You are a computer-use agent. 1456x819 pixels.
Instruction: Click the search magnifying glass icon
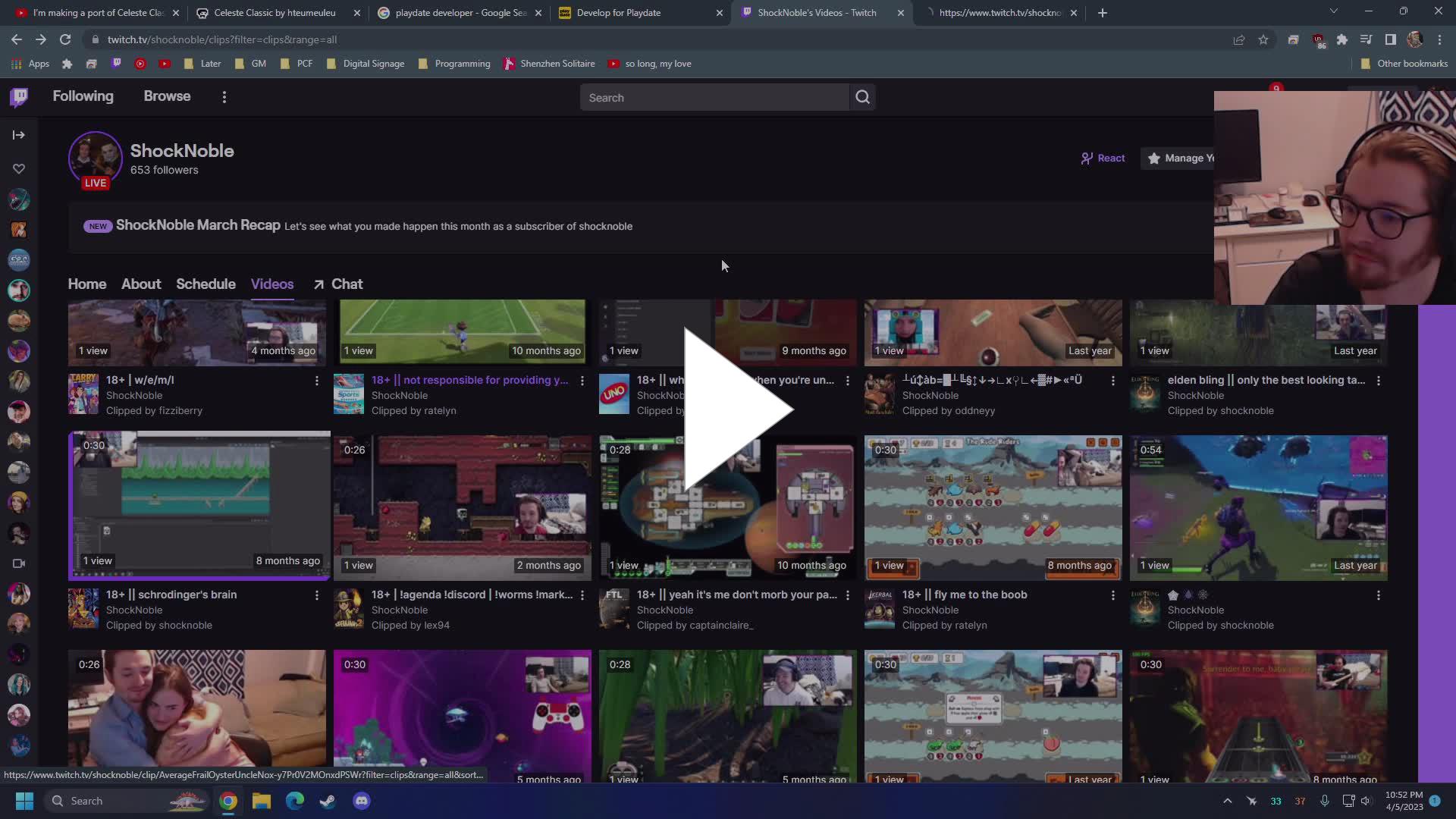click(x=862, y=97)
